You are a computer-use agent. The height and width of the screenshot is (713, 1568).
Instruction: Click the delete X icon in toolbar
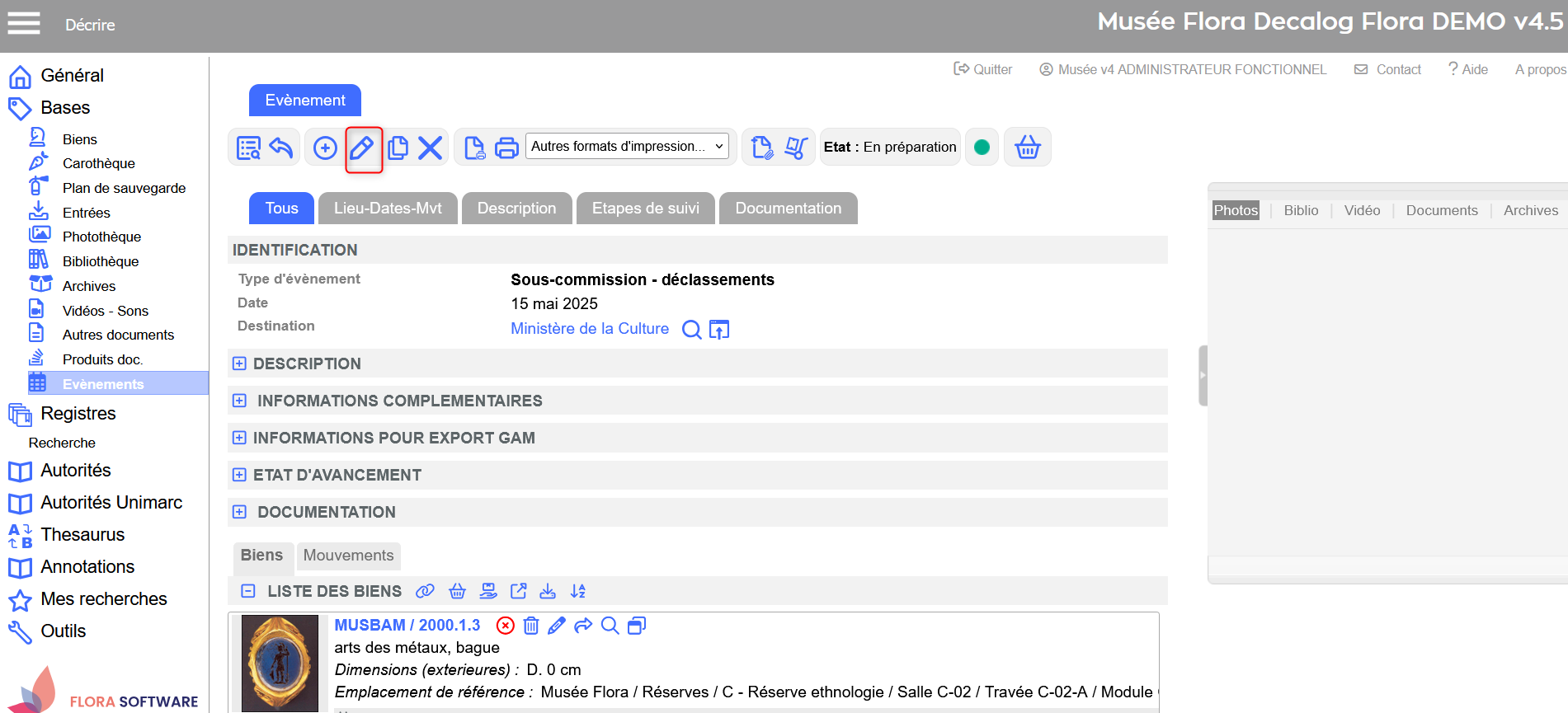coord(430,148)
